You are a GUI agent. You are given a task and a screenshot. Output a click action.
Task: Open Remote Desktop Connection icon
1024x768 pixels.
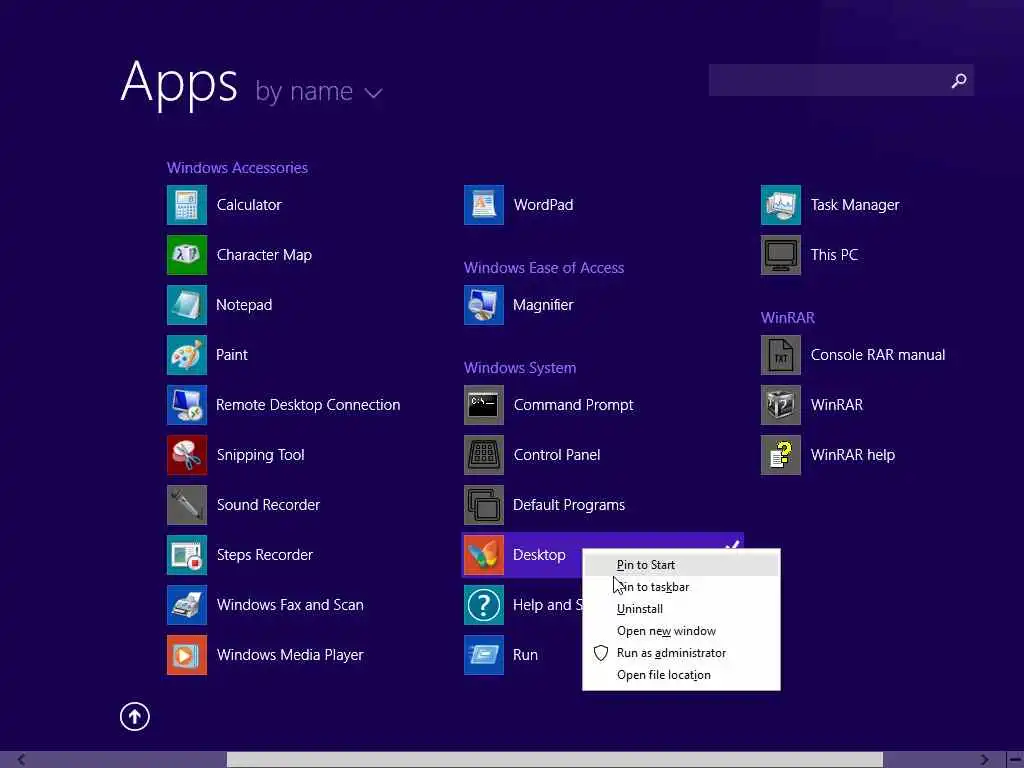(x=187, y=405)
